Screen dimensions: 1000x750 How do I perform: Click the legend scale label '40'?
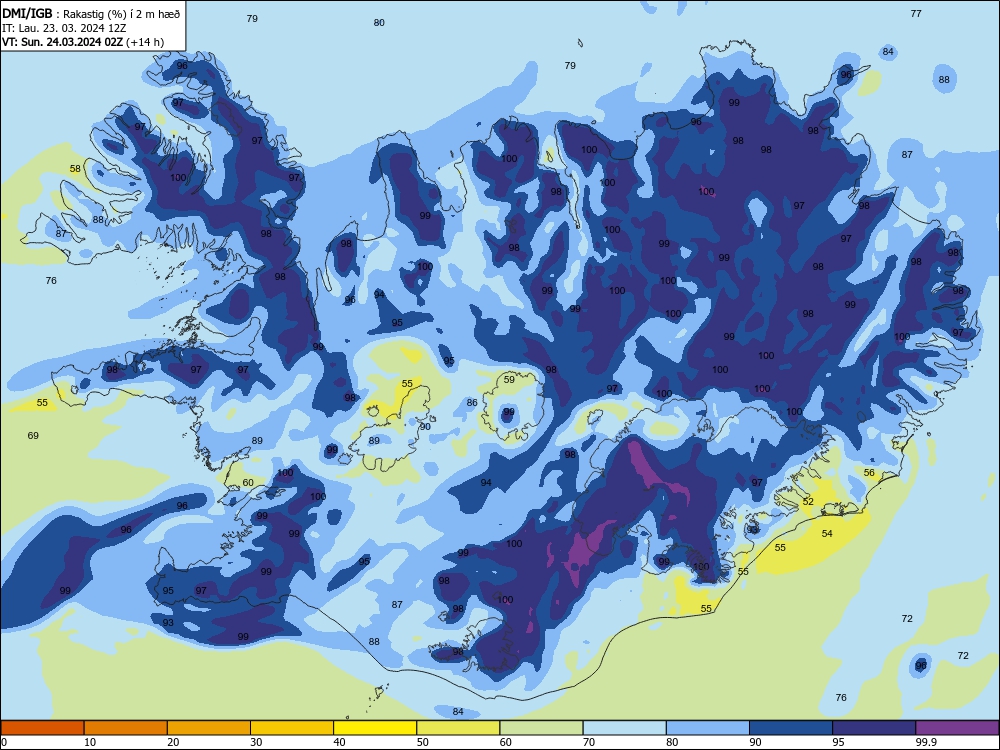(x=339, y=742)
